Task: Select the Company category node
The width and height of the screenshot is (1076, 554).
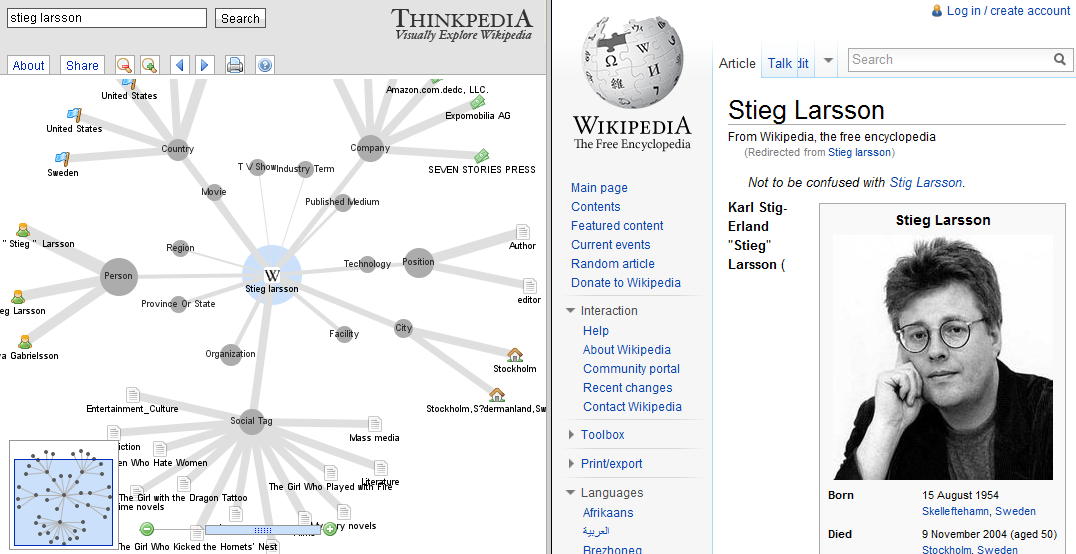Action: [x=370, y=148]
